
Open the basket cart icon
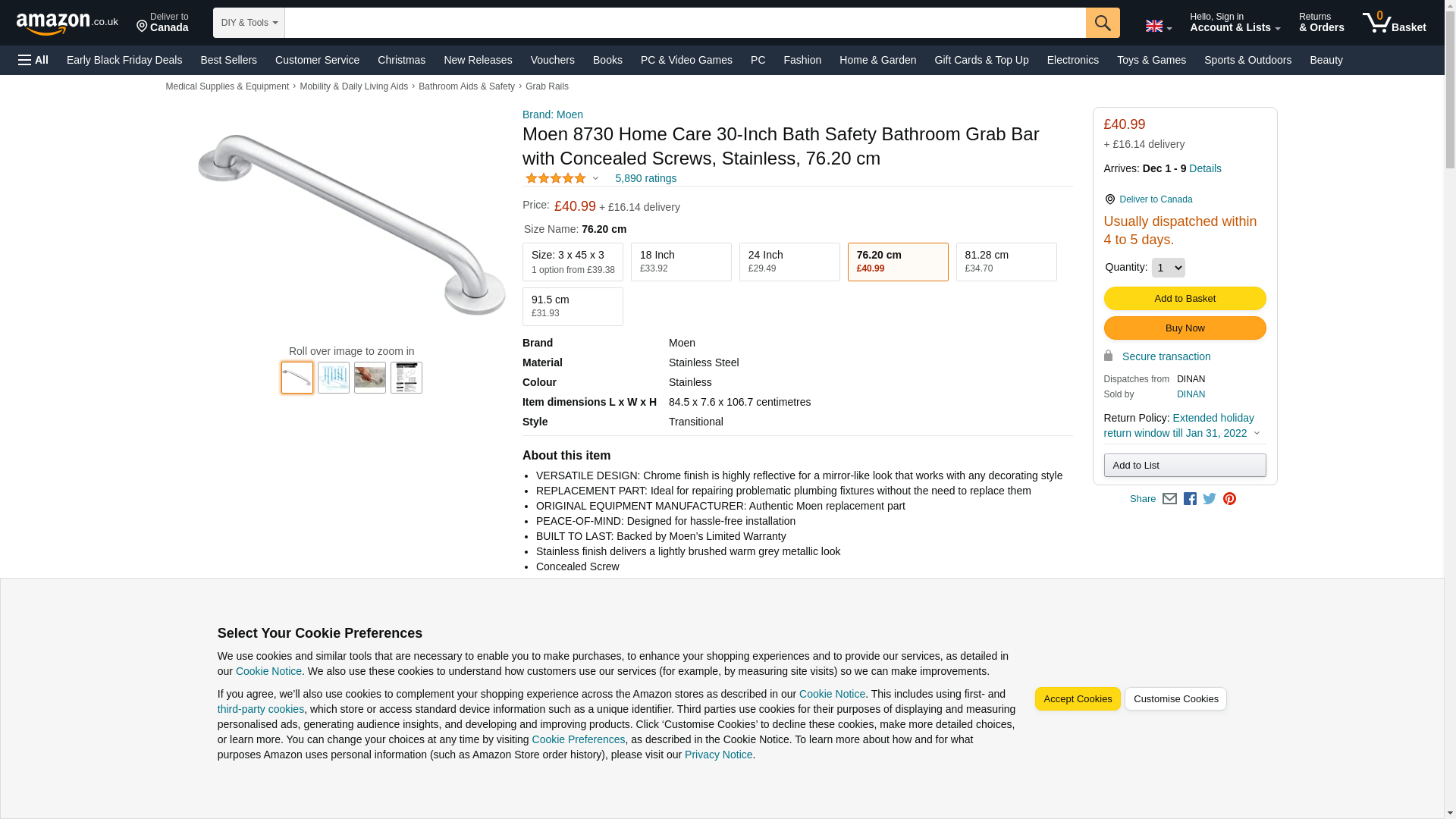pyautogui.click(x=1393, y=23)
